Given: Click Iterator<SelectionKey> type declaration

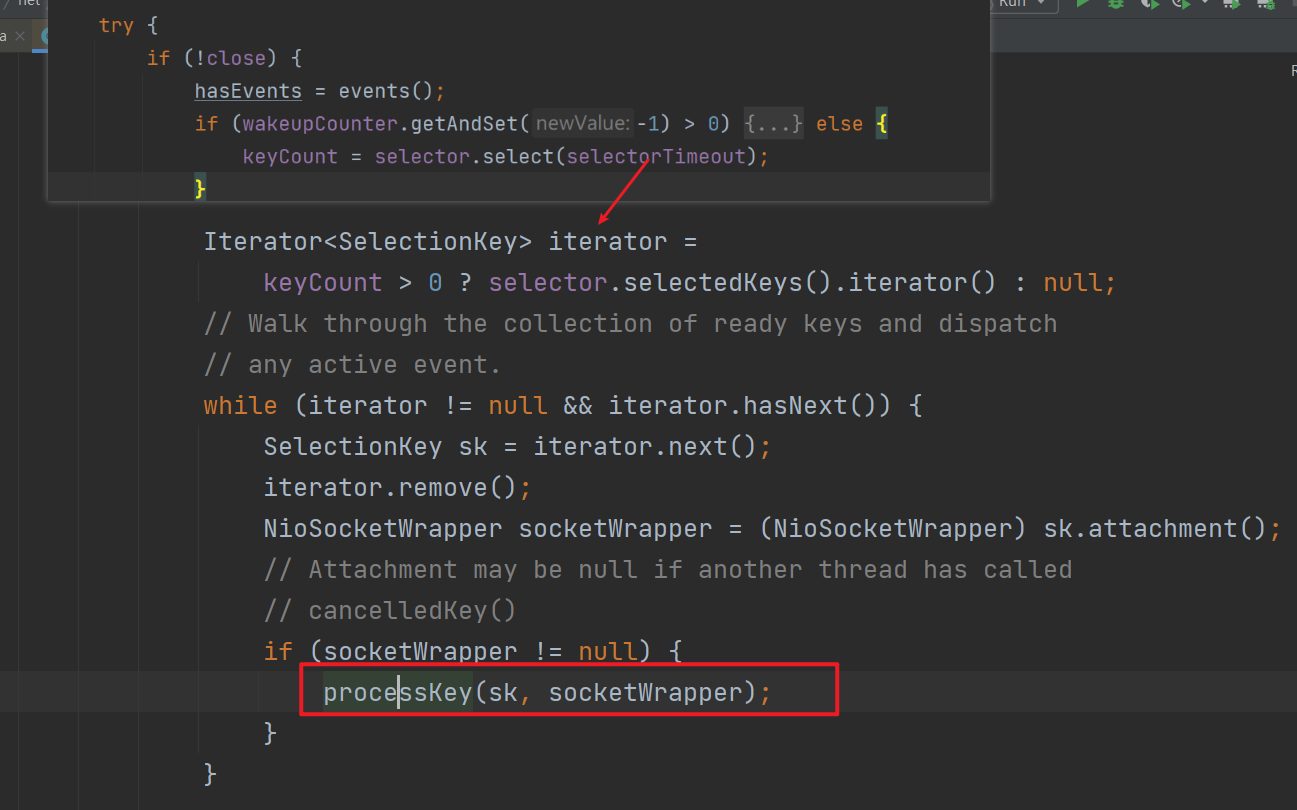Looking at the screenshot, I should 368,242.
